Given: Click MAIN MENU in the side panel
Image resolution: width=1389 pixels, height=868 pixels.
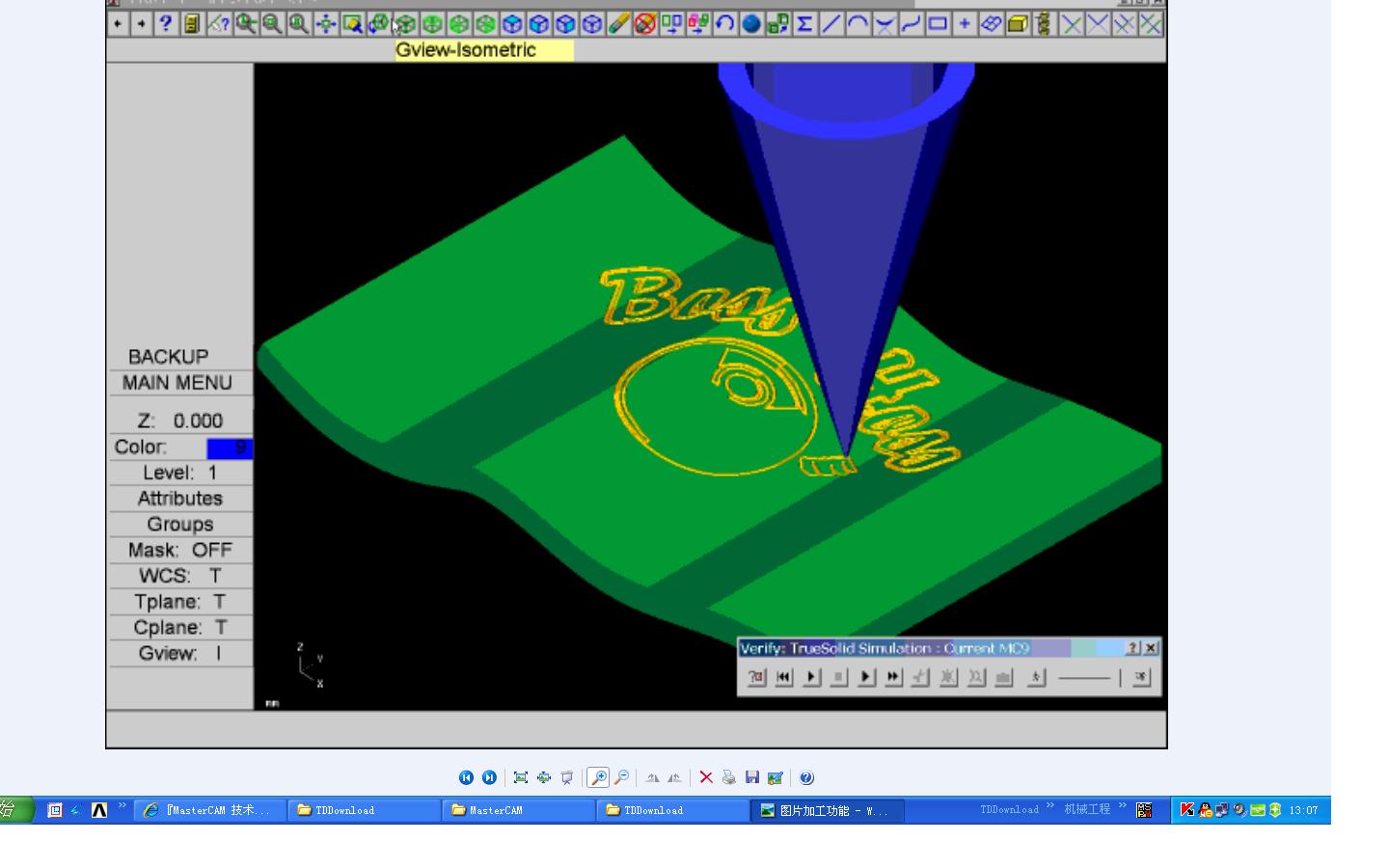Looking at the screenshot, I should coord(177,383).
